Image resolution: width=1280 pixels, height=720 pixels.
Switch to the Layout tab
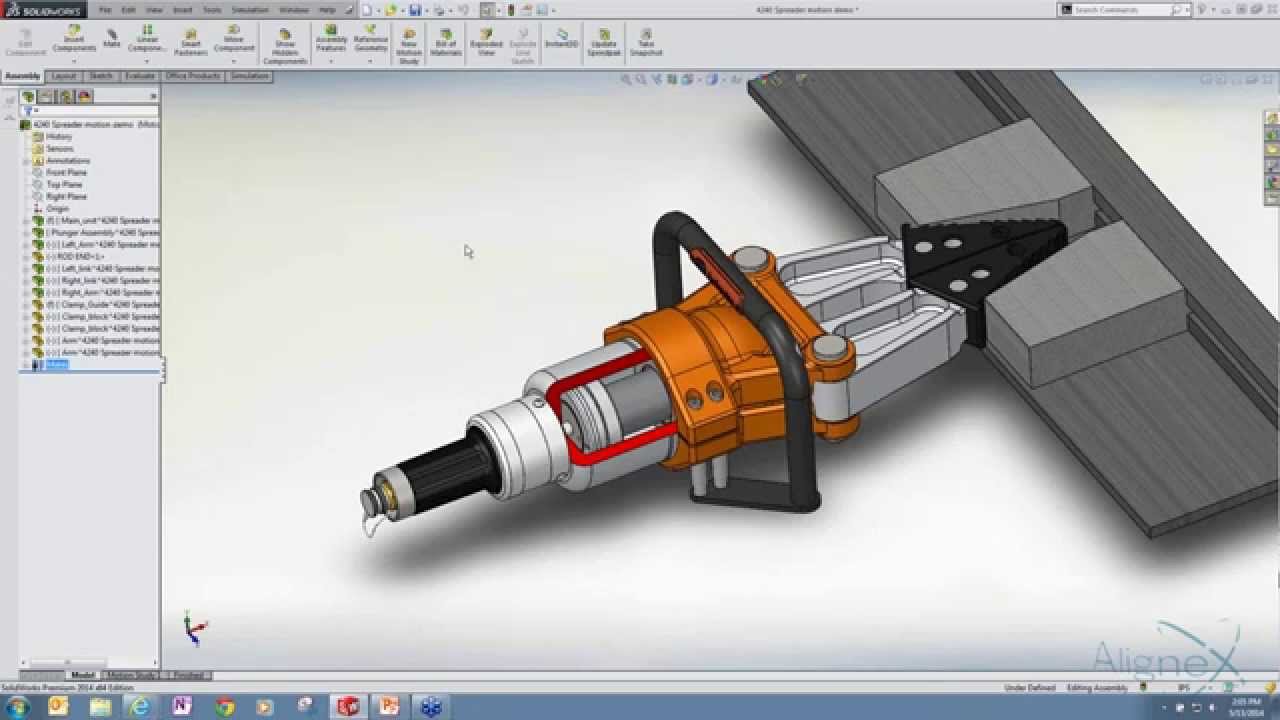(x=64, y=76)
